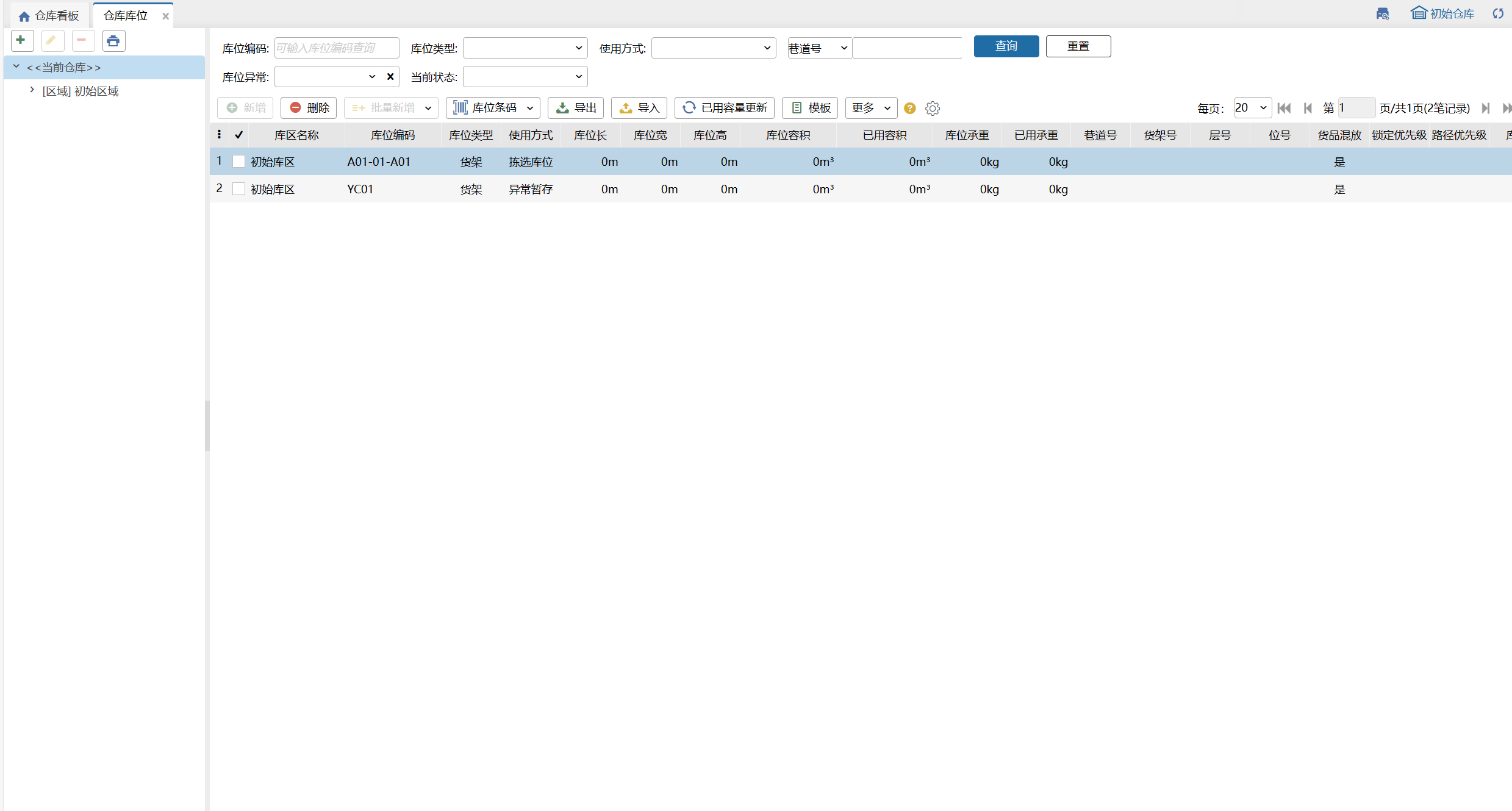1512x811 pixels.
Task: Click the printer icon in the tree toolbar
Action: [x=113, y=41]
